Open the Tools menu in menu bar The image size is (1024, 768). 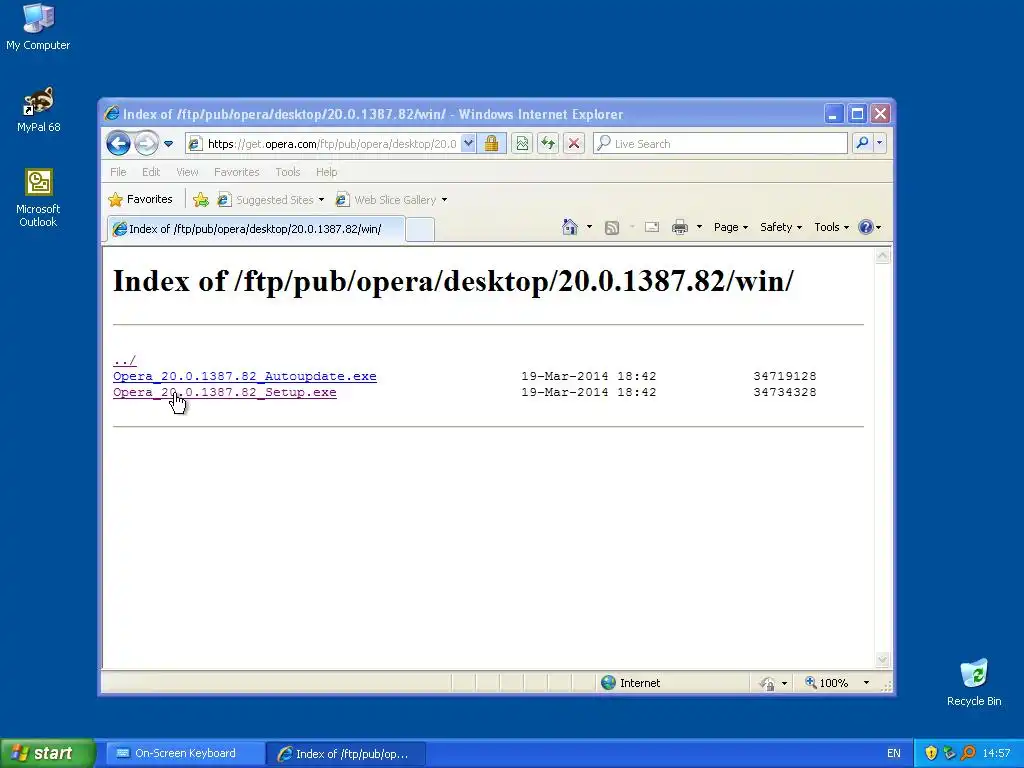(x=287, y=172)
